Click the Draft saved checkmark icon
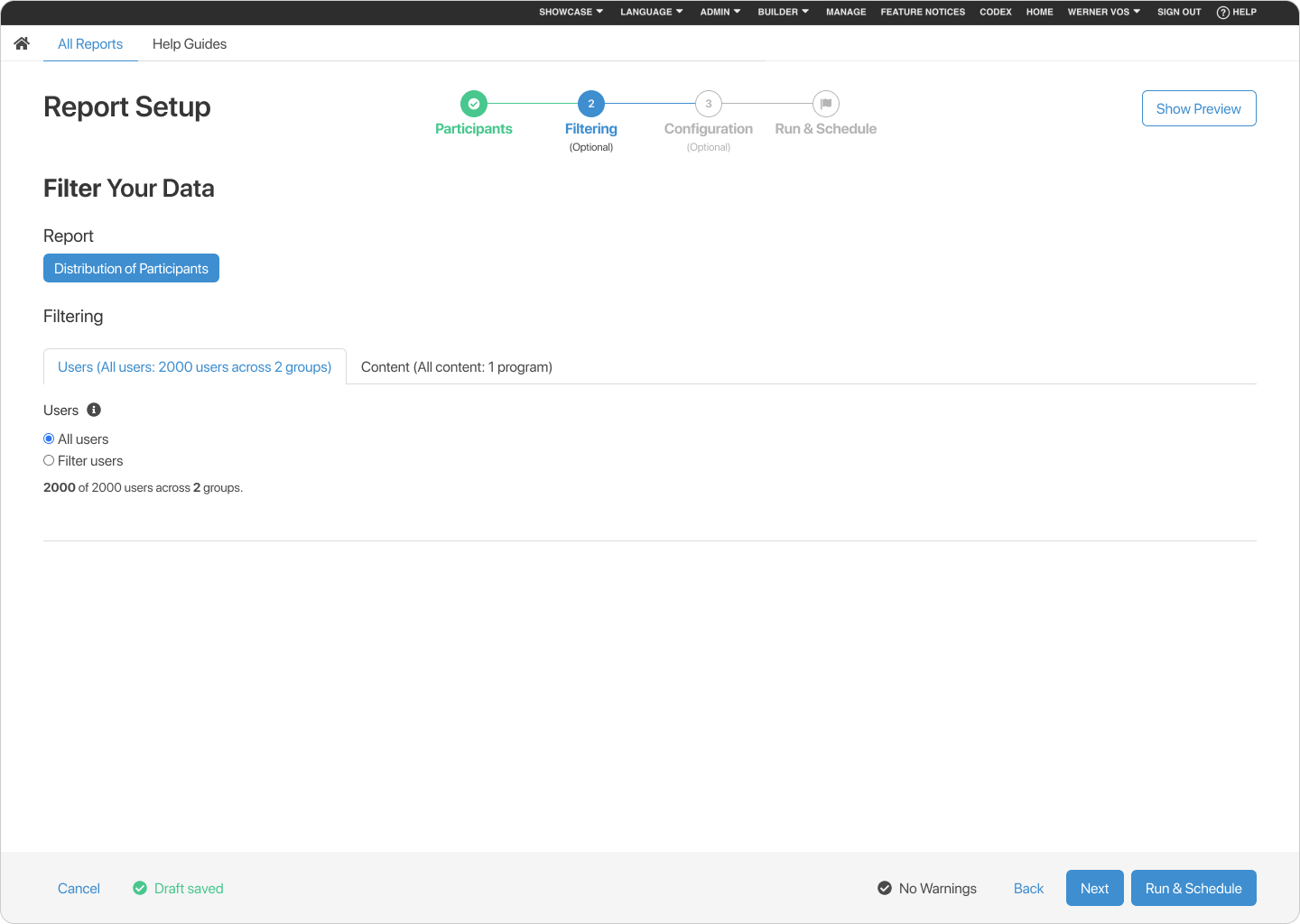1300x924 pixels. pyautogui.click(x=140, y=888)
